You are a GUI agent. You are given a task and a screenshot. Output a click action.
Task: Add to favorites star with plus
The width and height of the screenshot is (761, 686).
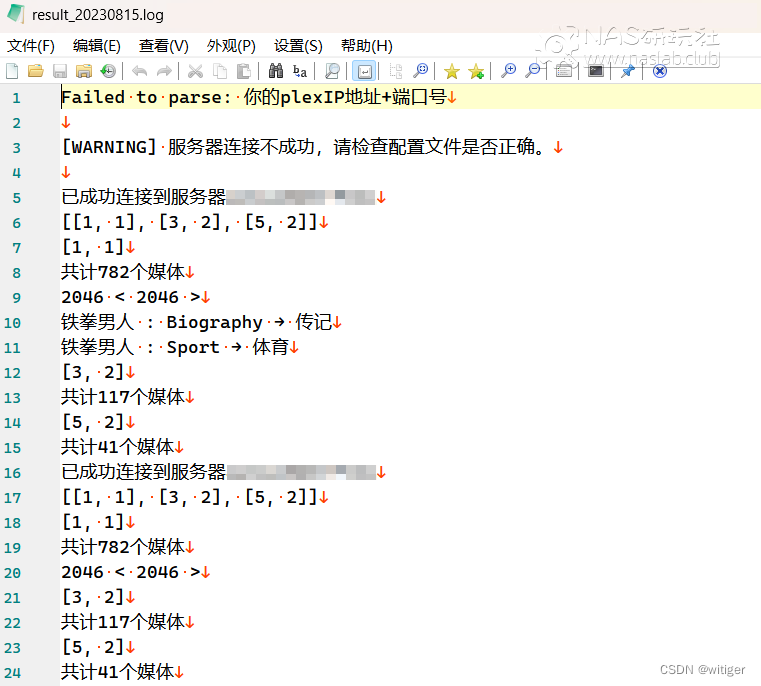(x=476, y=71)
